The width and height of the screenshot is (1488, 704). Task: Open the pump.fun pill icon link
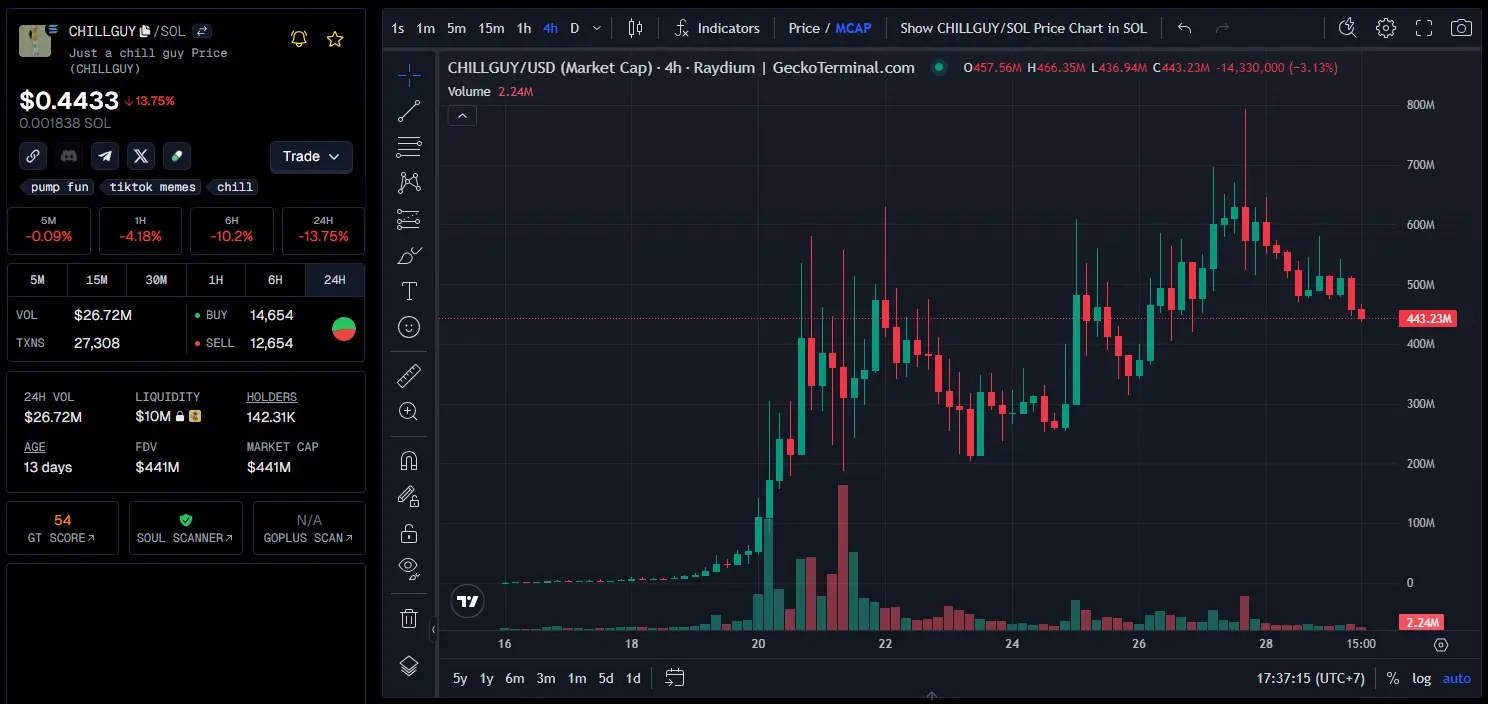(177, 156)
